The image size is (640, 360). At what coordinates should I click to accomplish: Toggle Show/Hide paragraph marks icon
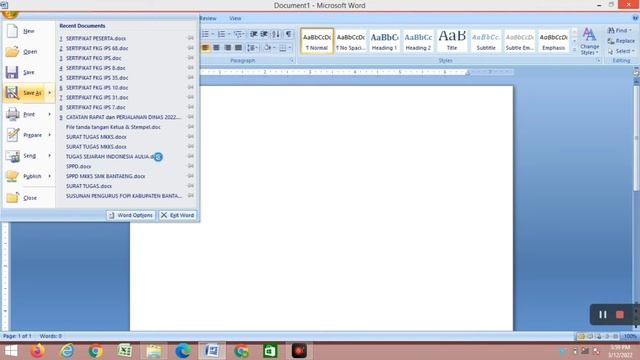pos(288,34)
